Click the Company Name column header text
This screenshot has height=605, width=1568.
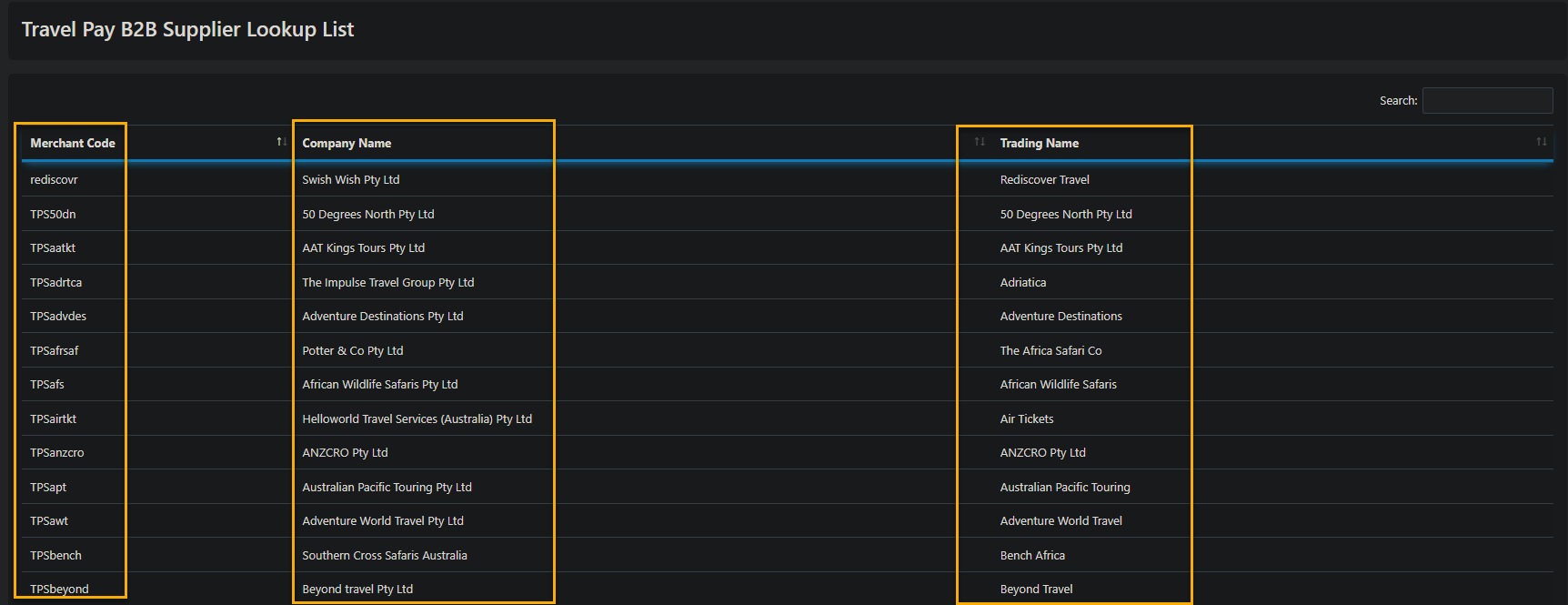[347, 143]
